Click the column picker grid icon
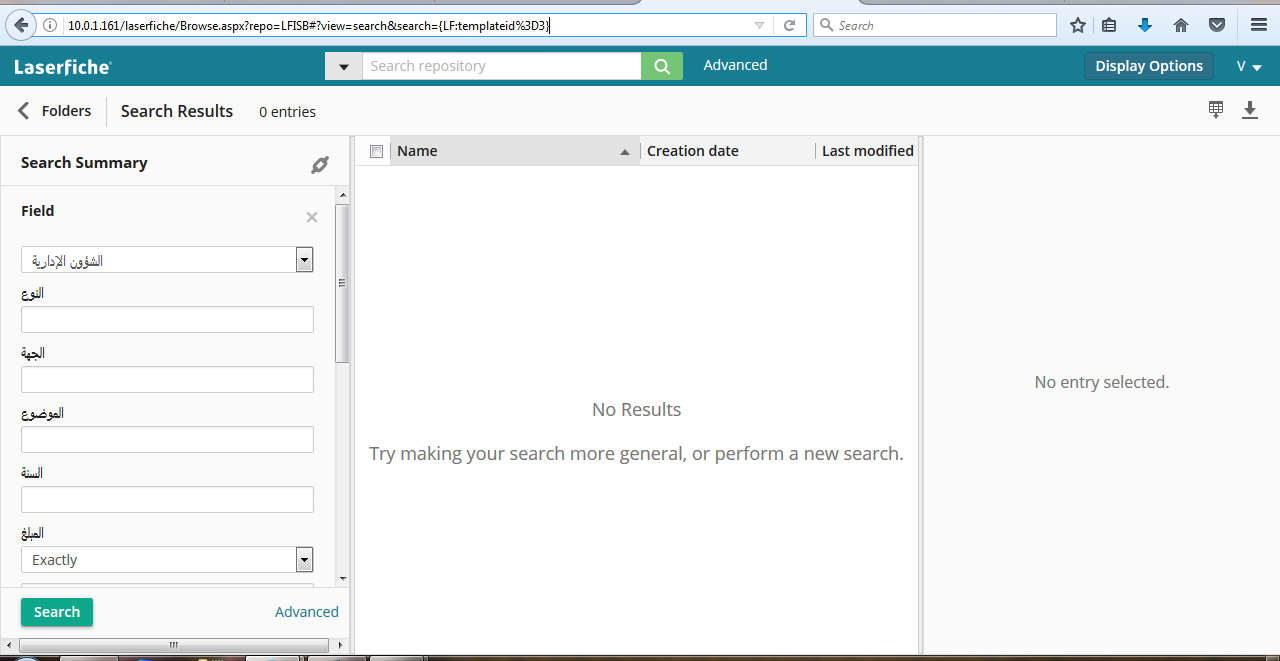 (1216, 110)
